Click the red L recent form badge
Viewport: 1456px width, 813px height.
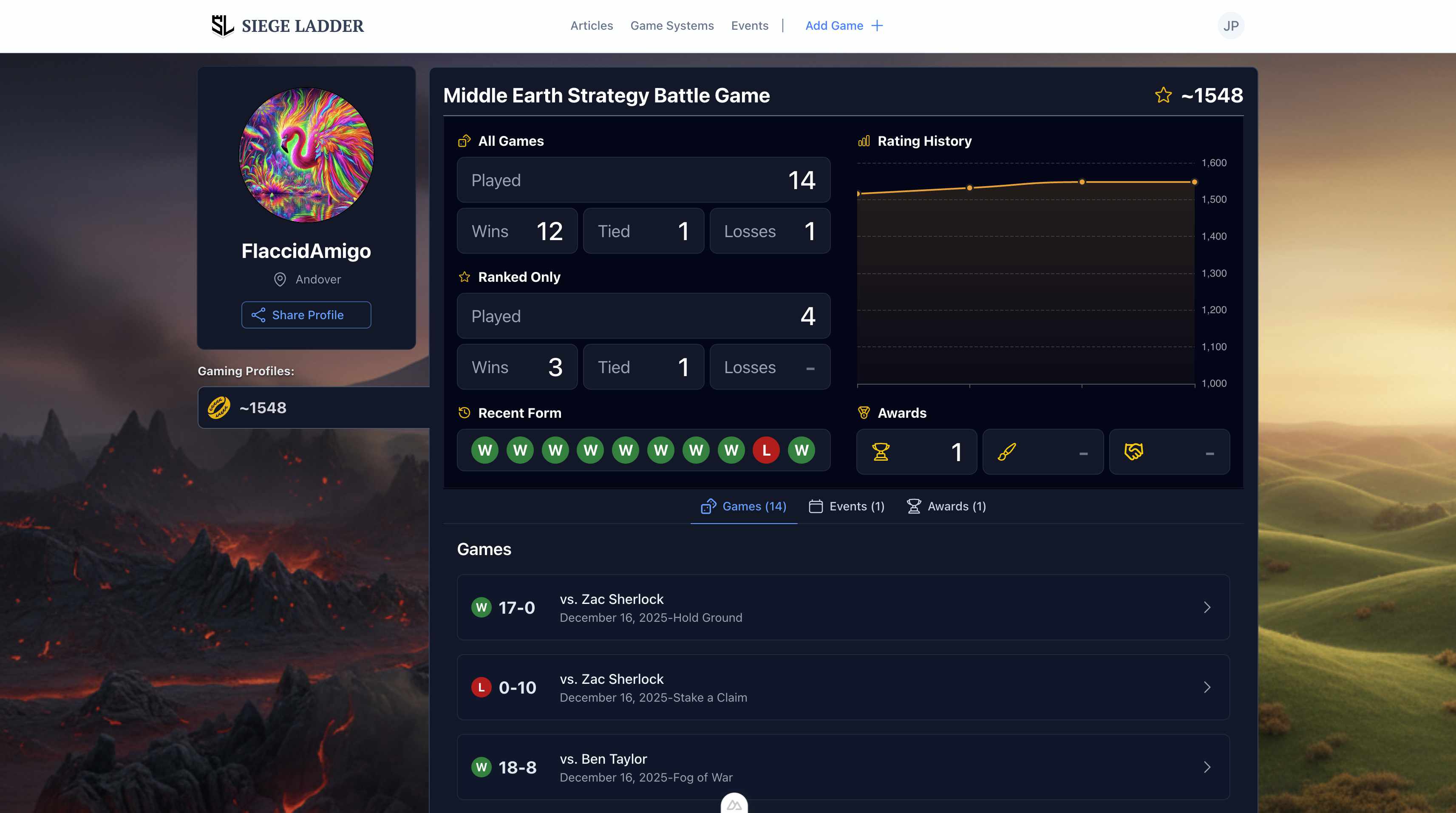tap(766, 450)
